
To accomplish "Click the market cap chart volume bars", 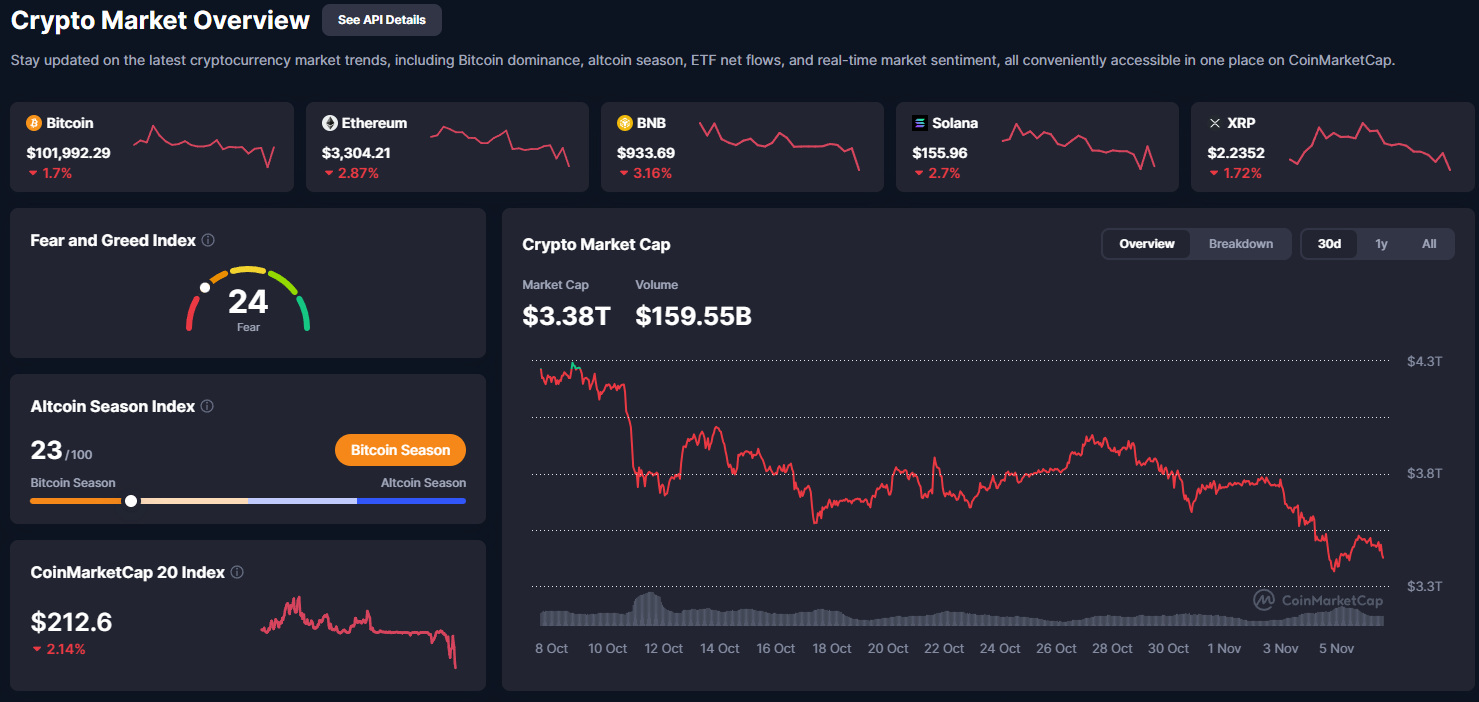I will tap(960, 614).
